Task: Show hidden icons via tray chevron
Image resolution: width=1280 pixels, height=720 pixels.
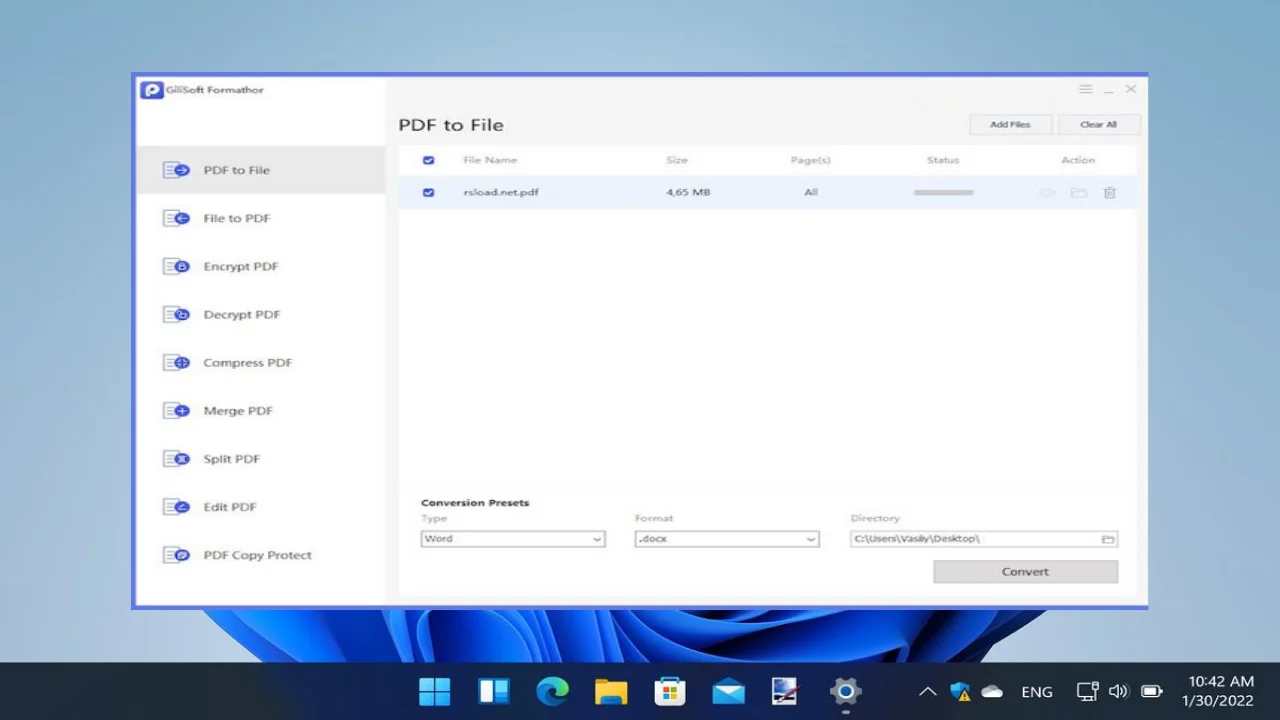Action: (928, 691)
